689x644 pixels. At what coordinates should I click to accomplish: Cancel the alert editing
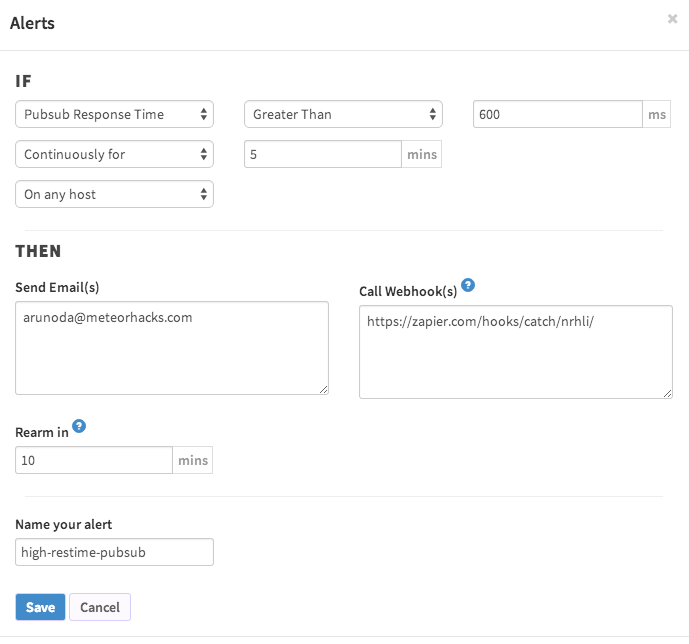pos(100,607)
